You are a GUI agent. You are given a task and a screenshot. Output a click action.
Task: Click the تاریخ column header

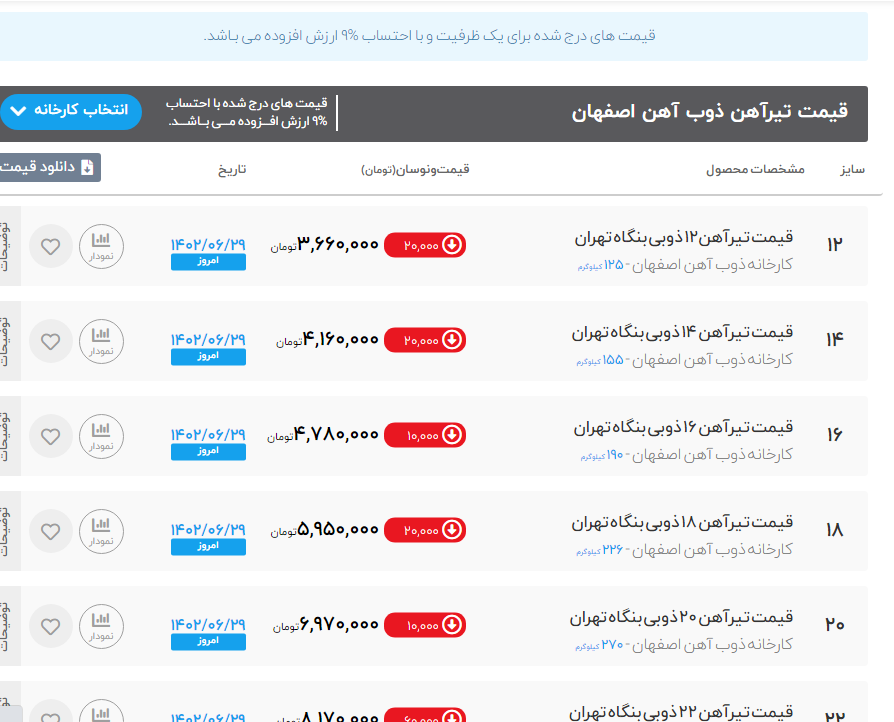click(x=232, y=170)
